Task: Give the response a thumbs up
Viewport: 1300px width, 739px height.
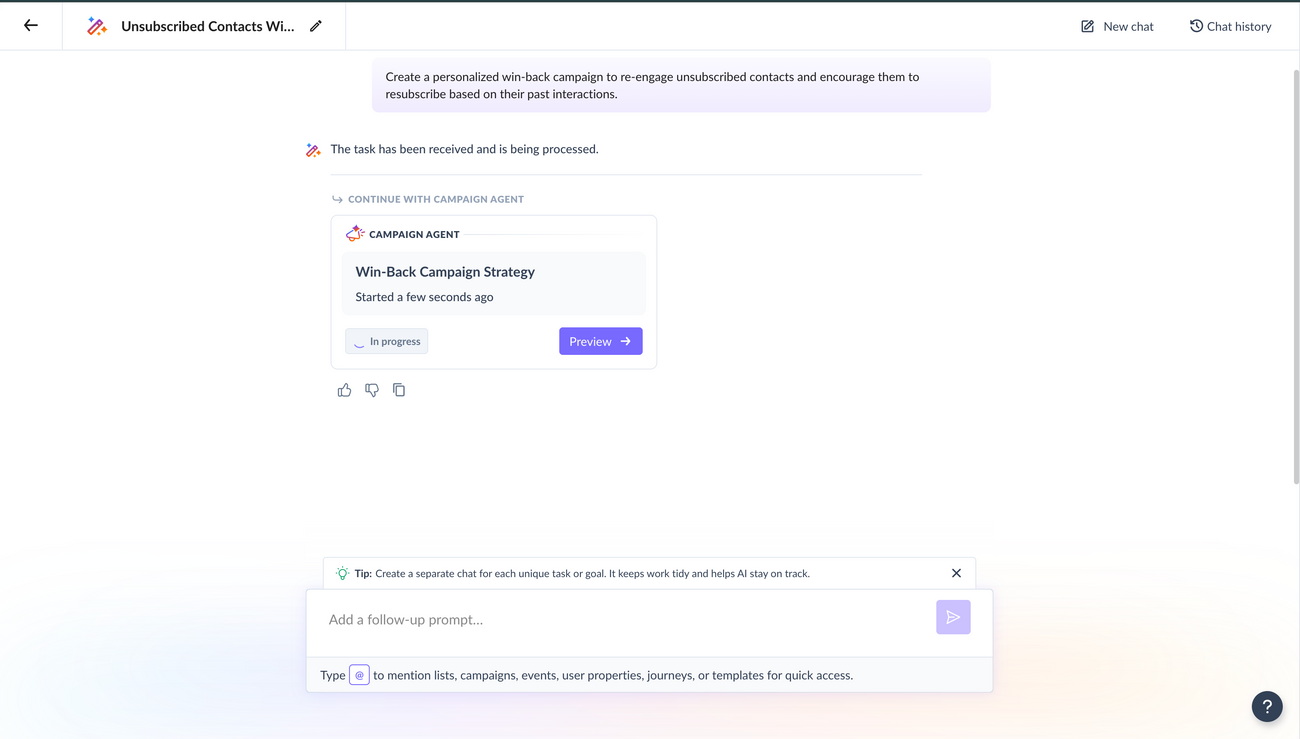Action: point(344,390)
